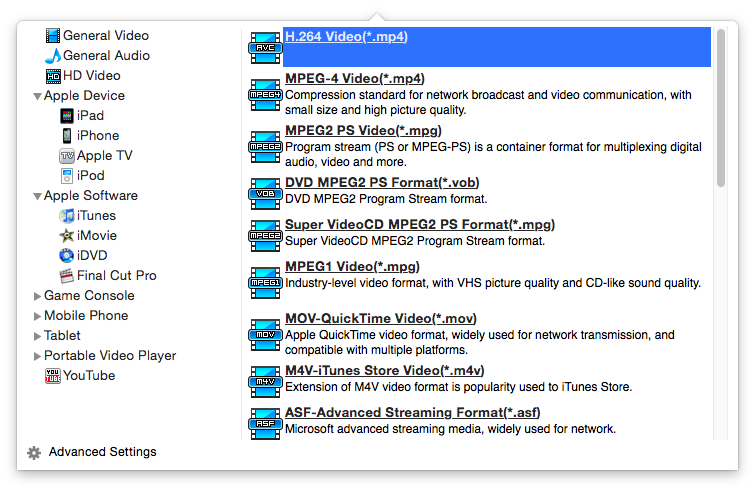Click the iPad device icon
Image resolution: width=755 pixels, height=491 pixels.
(x=67, y=116)
